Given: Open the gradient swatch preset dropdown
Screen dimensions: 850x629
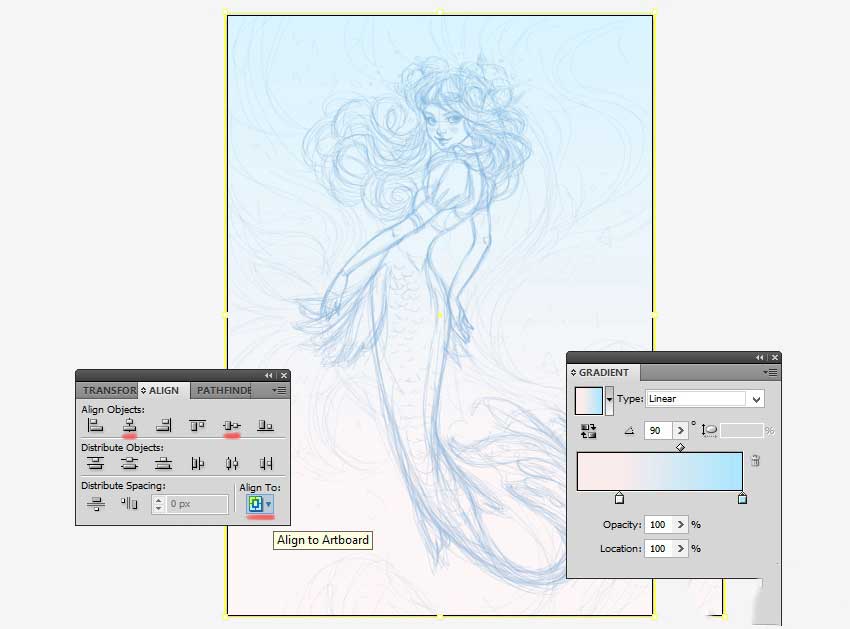Looking at the screenshot, I should pos(609,400).
